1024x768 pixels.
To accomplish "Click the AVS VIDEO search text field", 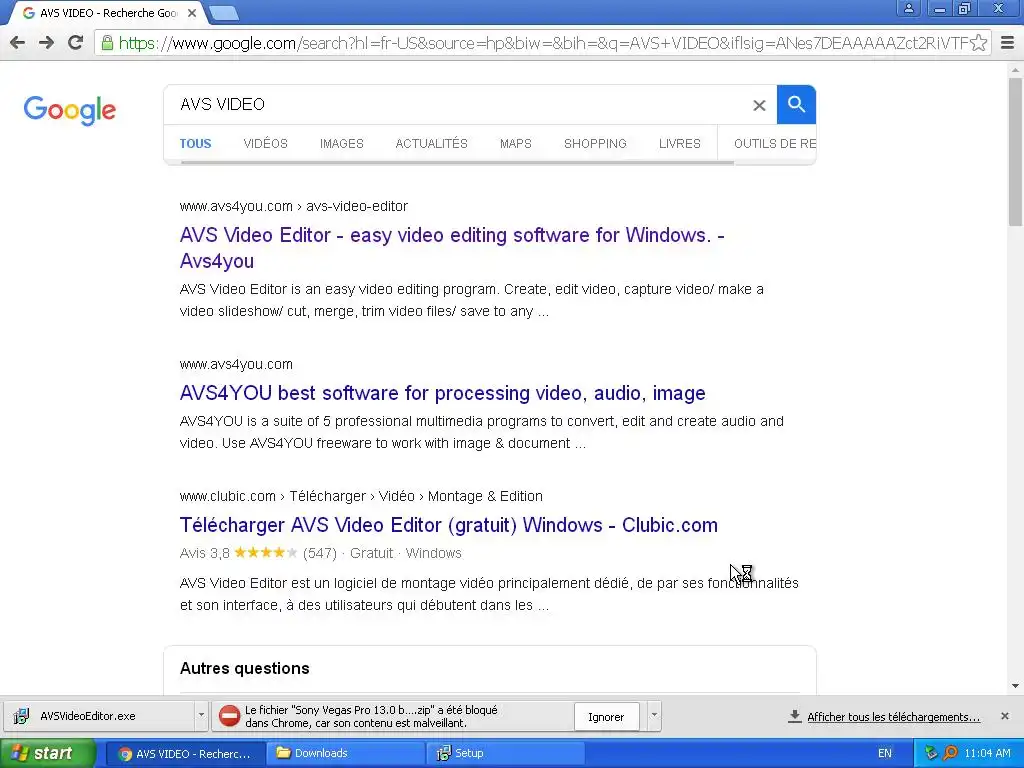I will (457, 104).
